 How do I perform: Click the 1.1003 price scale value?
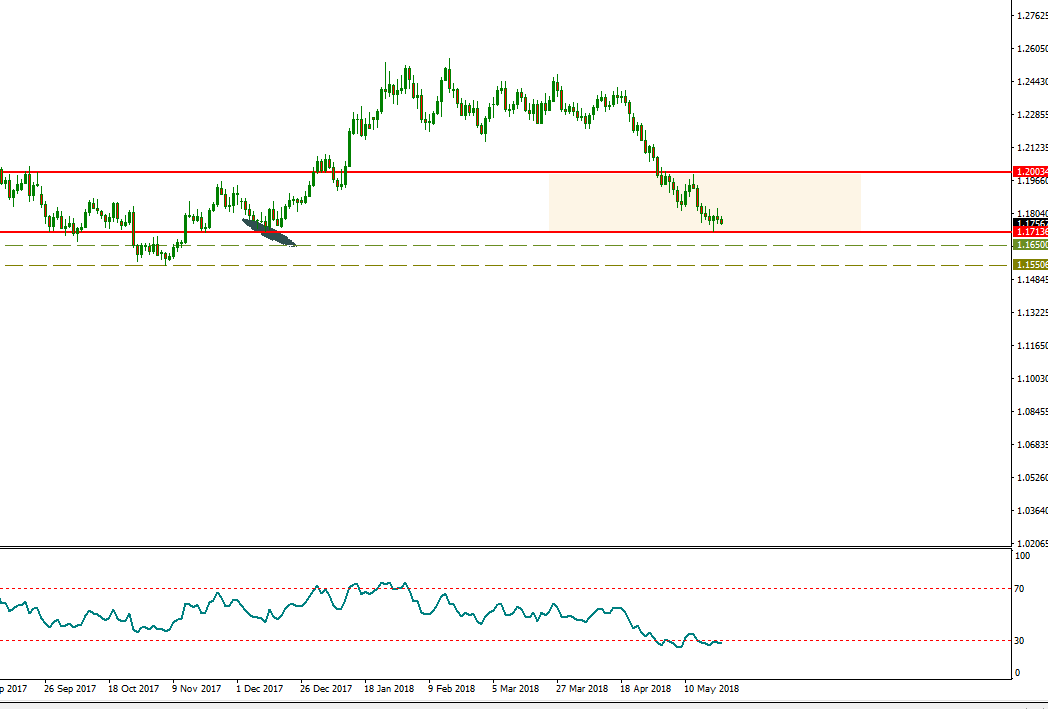[x=1030, y=379]
